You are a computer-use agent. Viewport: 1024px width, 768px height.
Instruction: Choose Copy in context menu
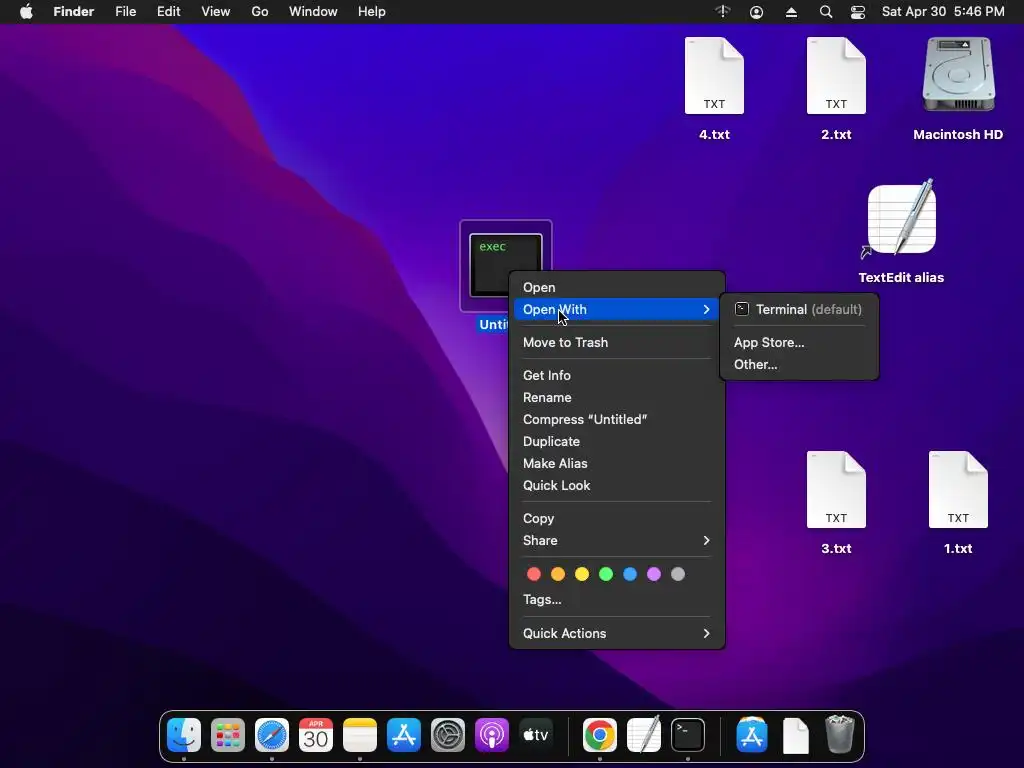[616, 519]
